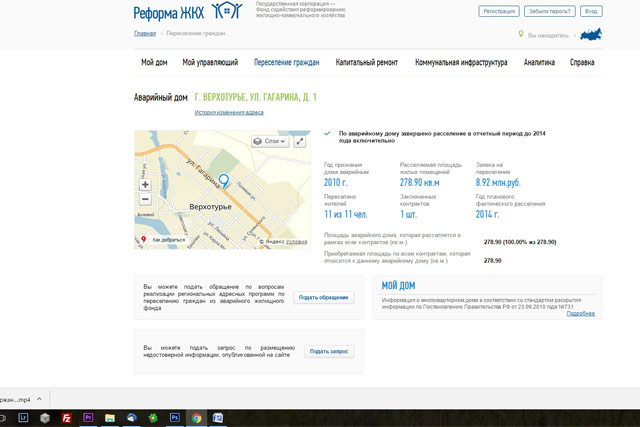
Task: Open the Аналитика menu item
Action: (539, 62)
